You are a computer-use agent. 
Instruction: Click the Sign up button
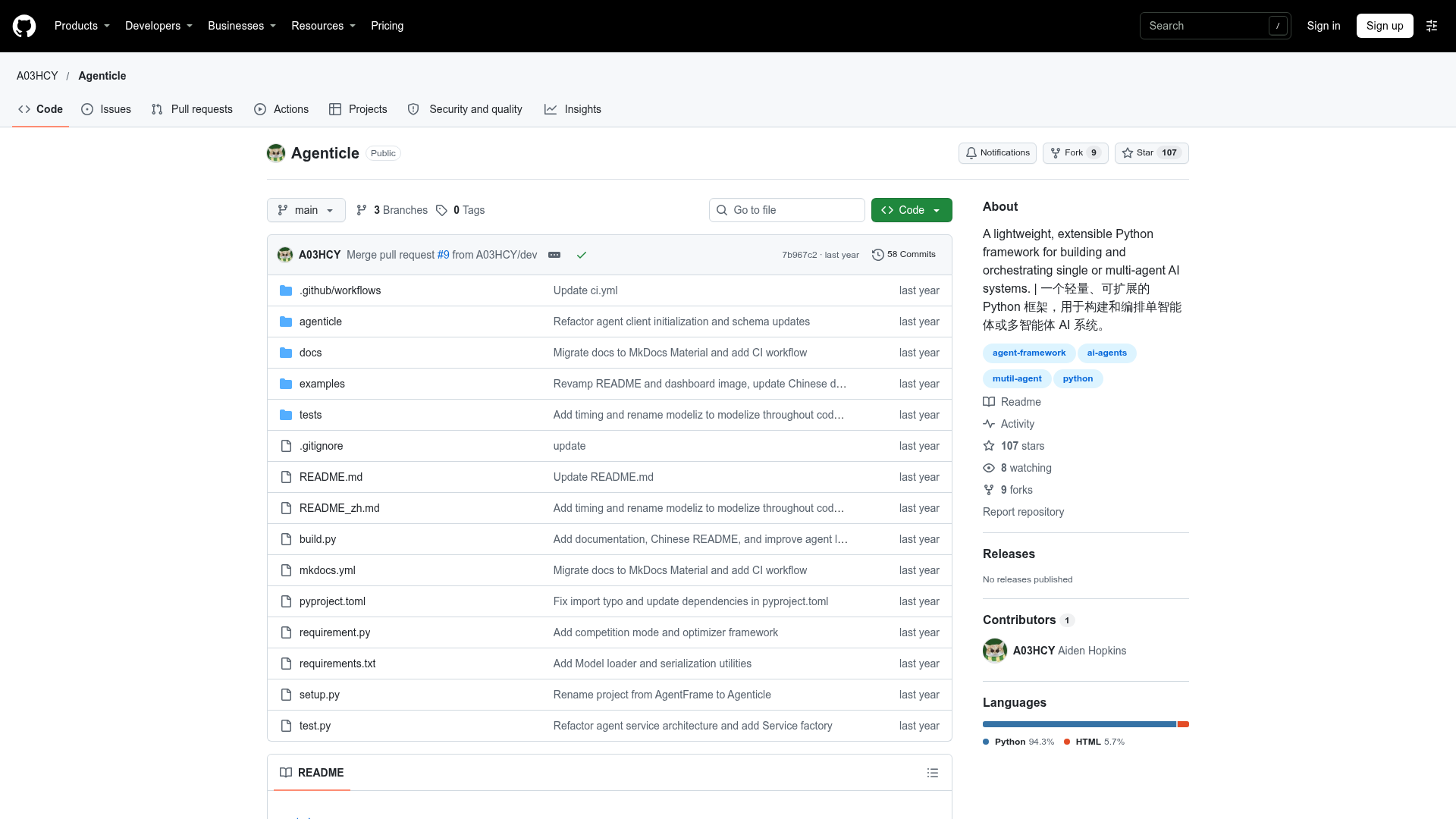click(x=1385, y=26)
